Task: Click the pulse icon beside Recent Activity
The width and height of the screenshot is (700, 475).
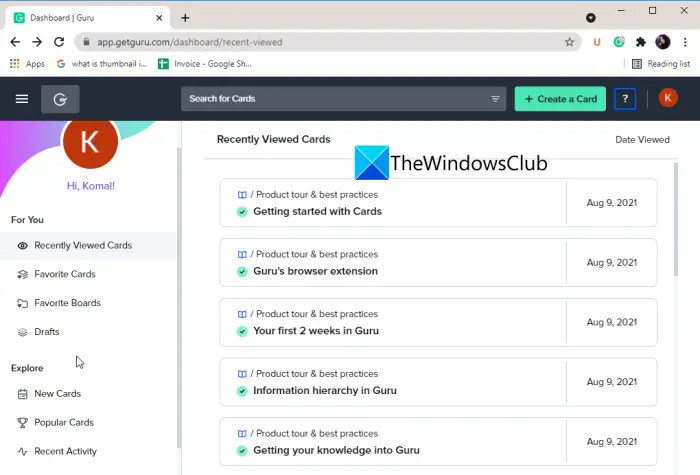Action: point(22,451)
